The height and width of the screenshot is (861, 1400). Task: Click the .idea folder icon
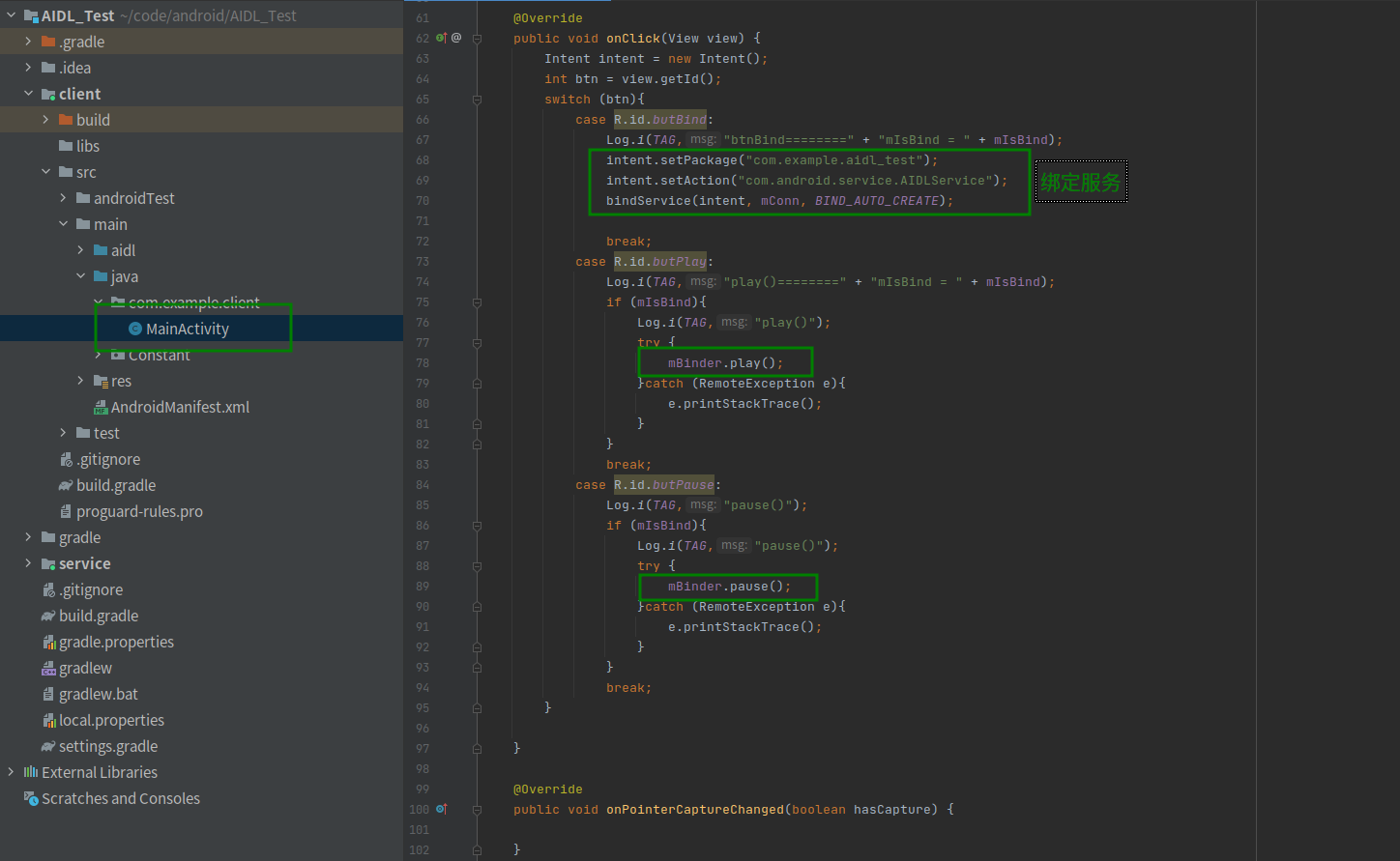point(48,68)
